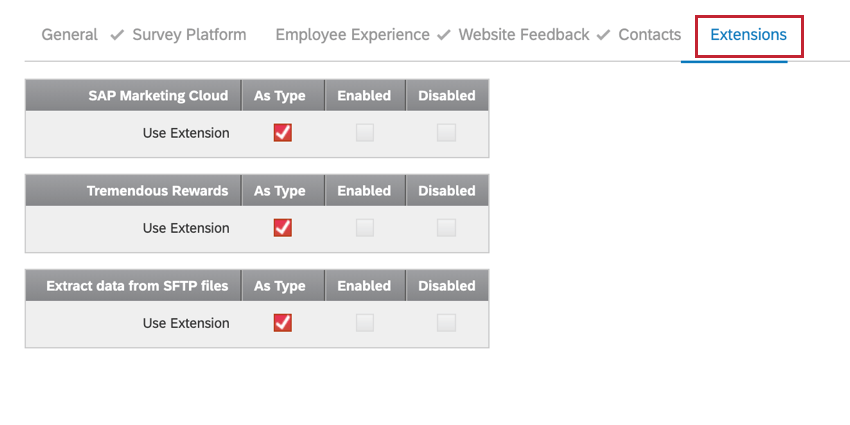Open the Employee Experience tab
Viewport: 850px width, 425px height.
tap(352, 35)
